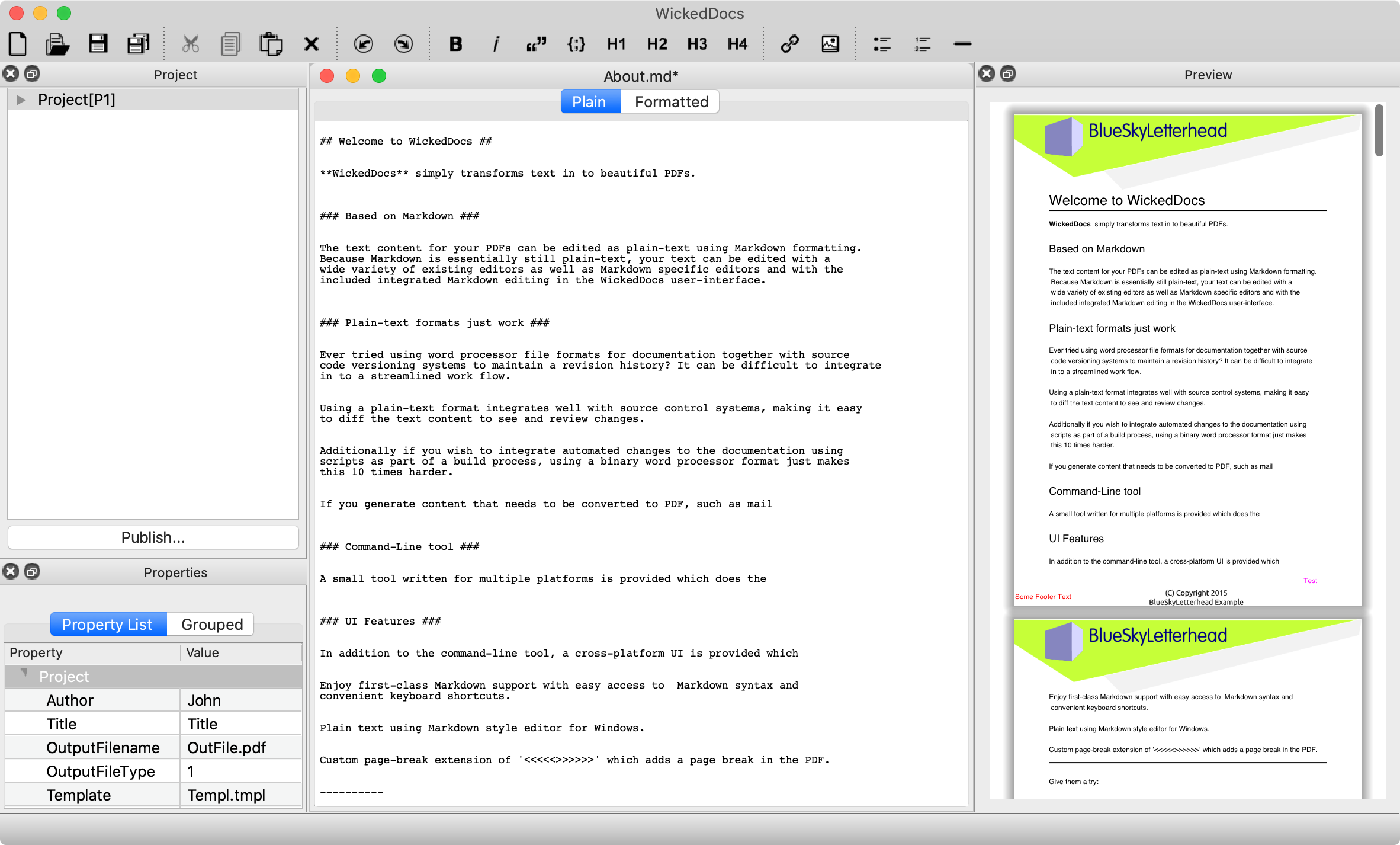Insert a hyperlink
1400x845 pixels.
click(790, 44)
